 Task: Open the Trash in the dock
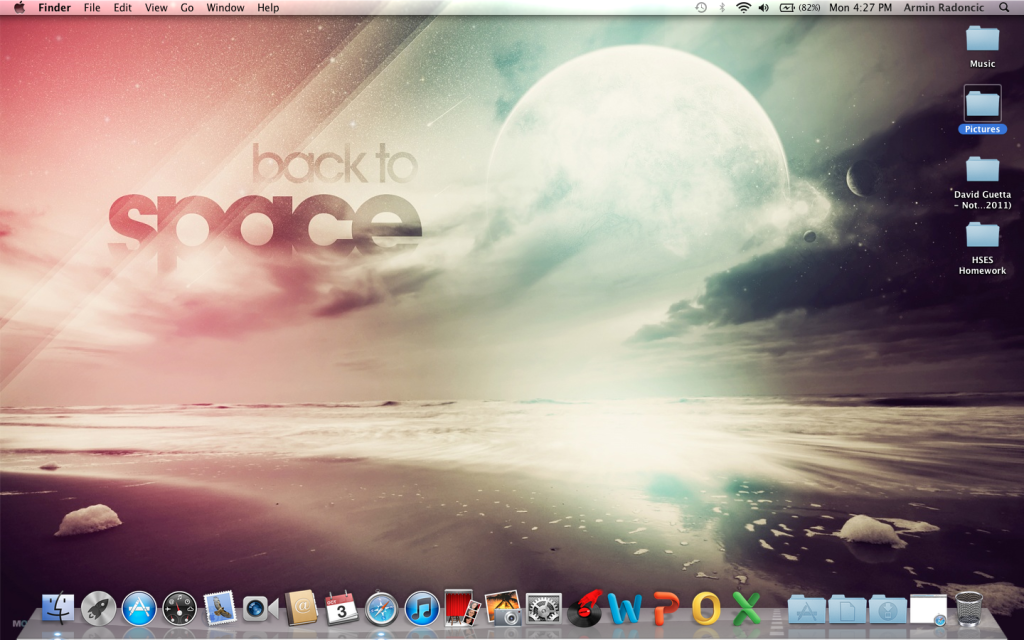pyautogui.click(x=968, y=609)
